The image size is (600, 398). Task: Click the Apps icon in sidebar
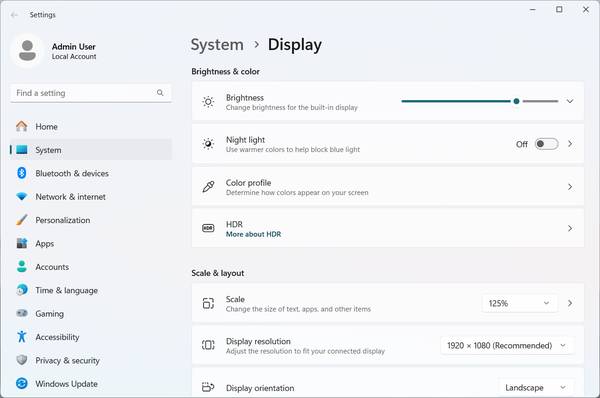[22, 243]
